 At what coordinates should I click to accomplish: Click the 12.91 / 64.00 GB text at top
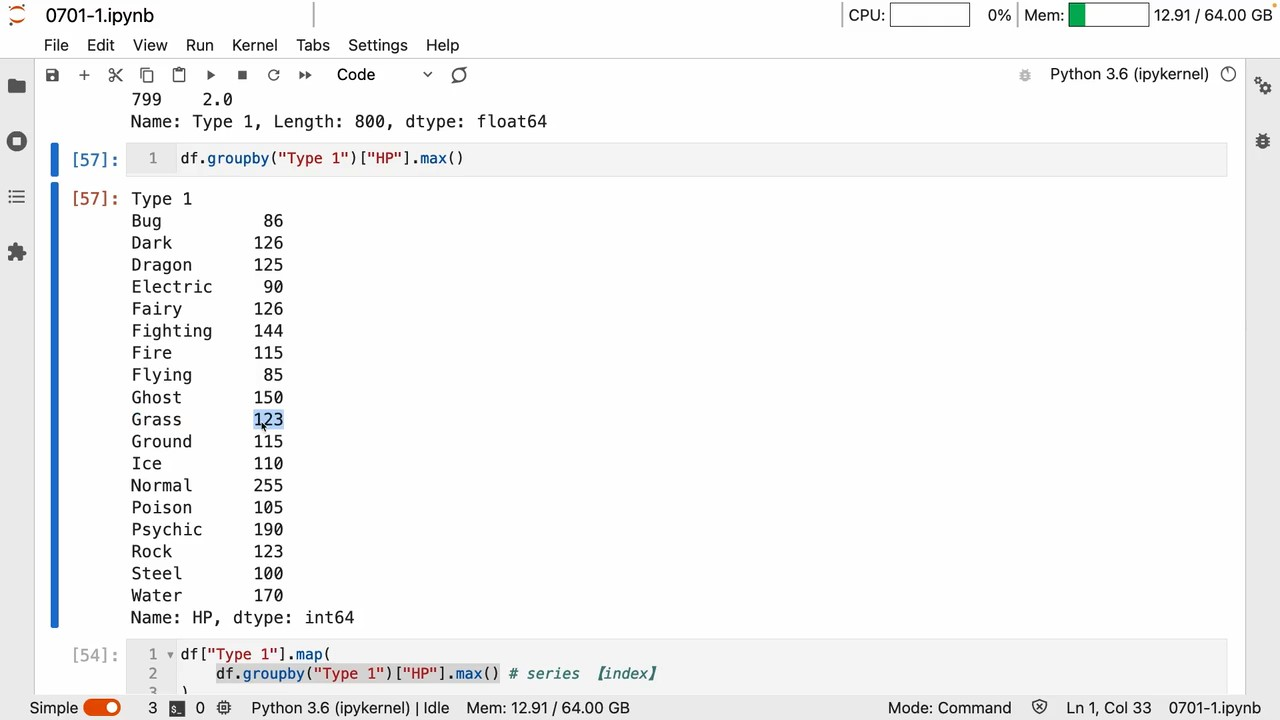point(1213,15)
